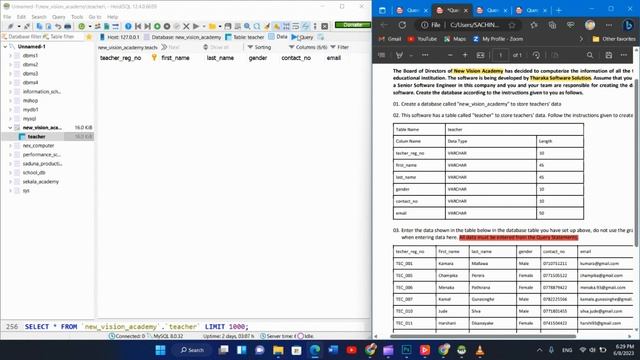Screen dimensions: 640x360
Task: Open the Help menu in HeidiSQL
Action: point(113,17)
